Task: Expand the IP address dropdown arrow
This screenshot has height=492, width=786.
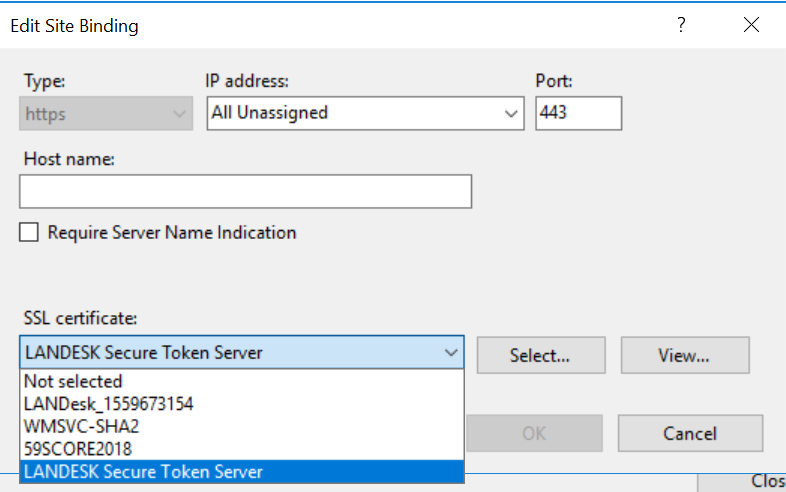Action: click(511, 114)
